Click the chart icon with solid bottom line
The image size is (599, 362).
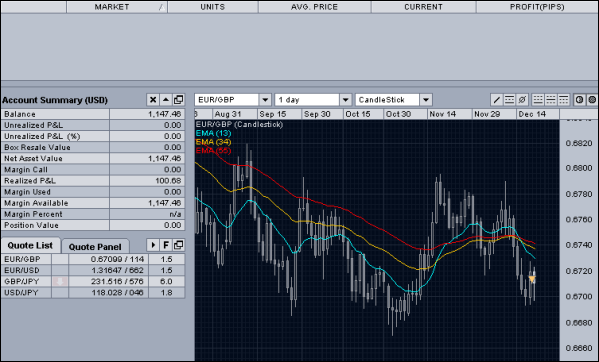(x=538, y=100)
